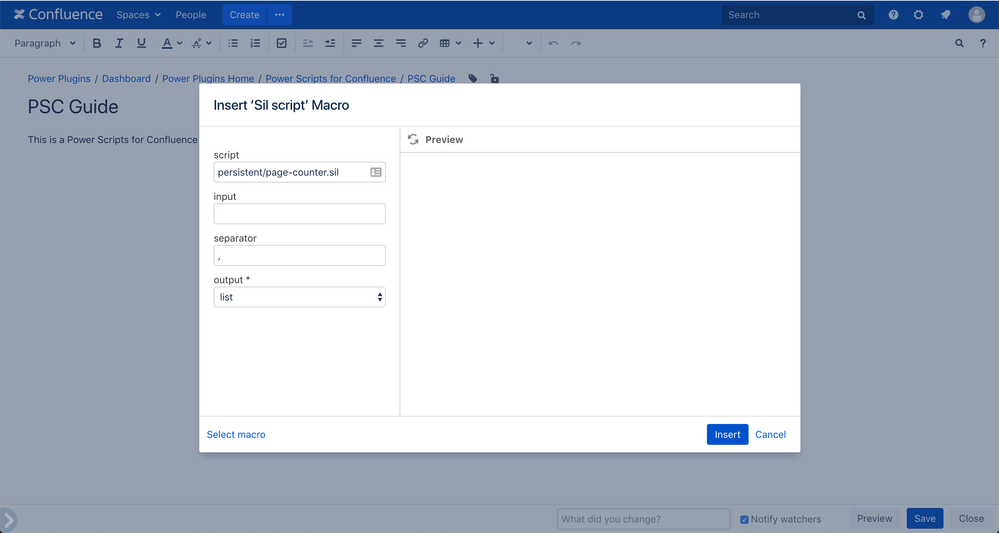Toggle italic formatting in editor toolbar
The image size is (999, 533).
coord(119,43)
